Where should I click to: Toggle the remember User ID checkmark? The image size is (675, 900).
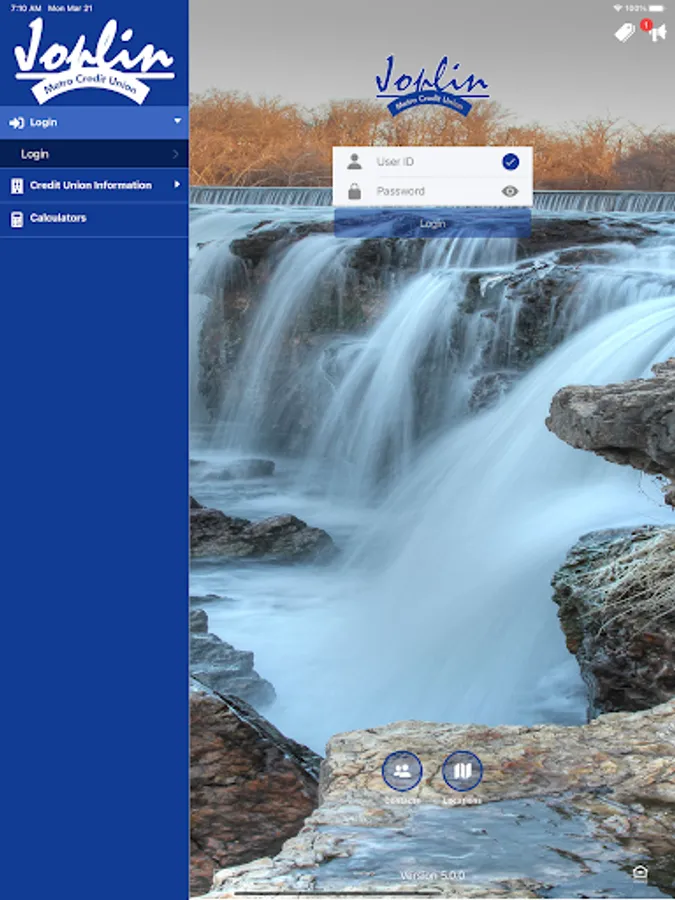pyautogui.click(x=510, y=162)
